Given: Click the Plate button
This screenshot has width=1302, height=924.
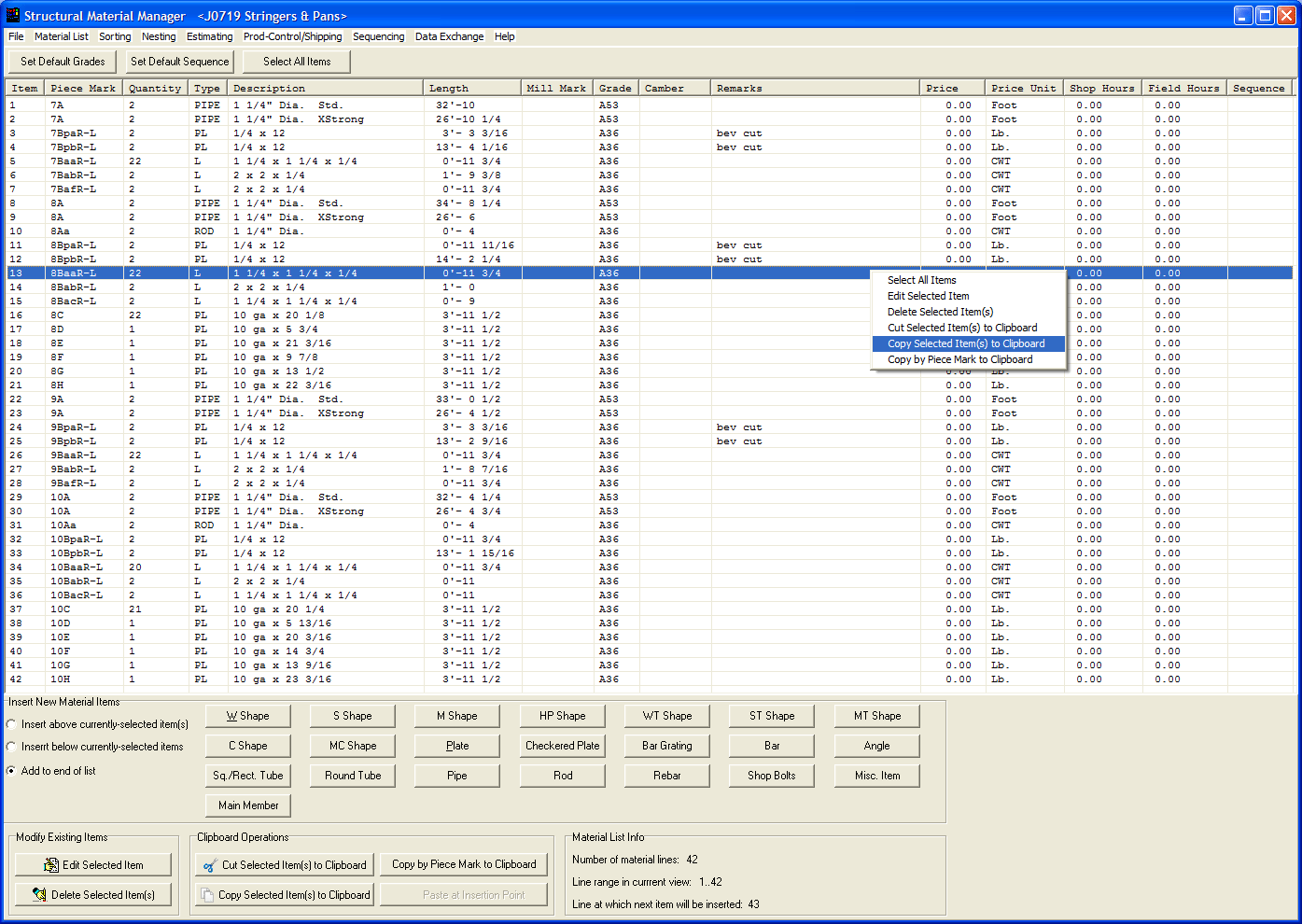Looking at the screenshot, I should point(457,746).
